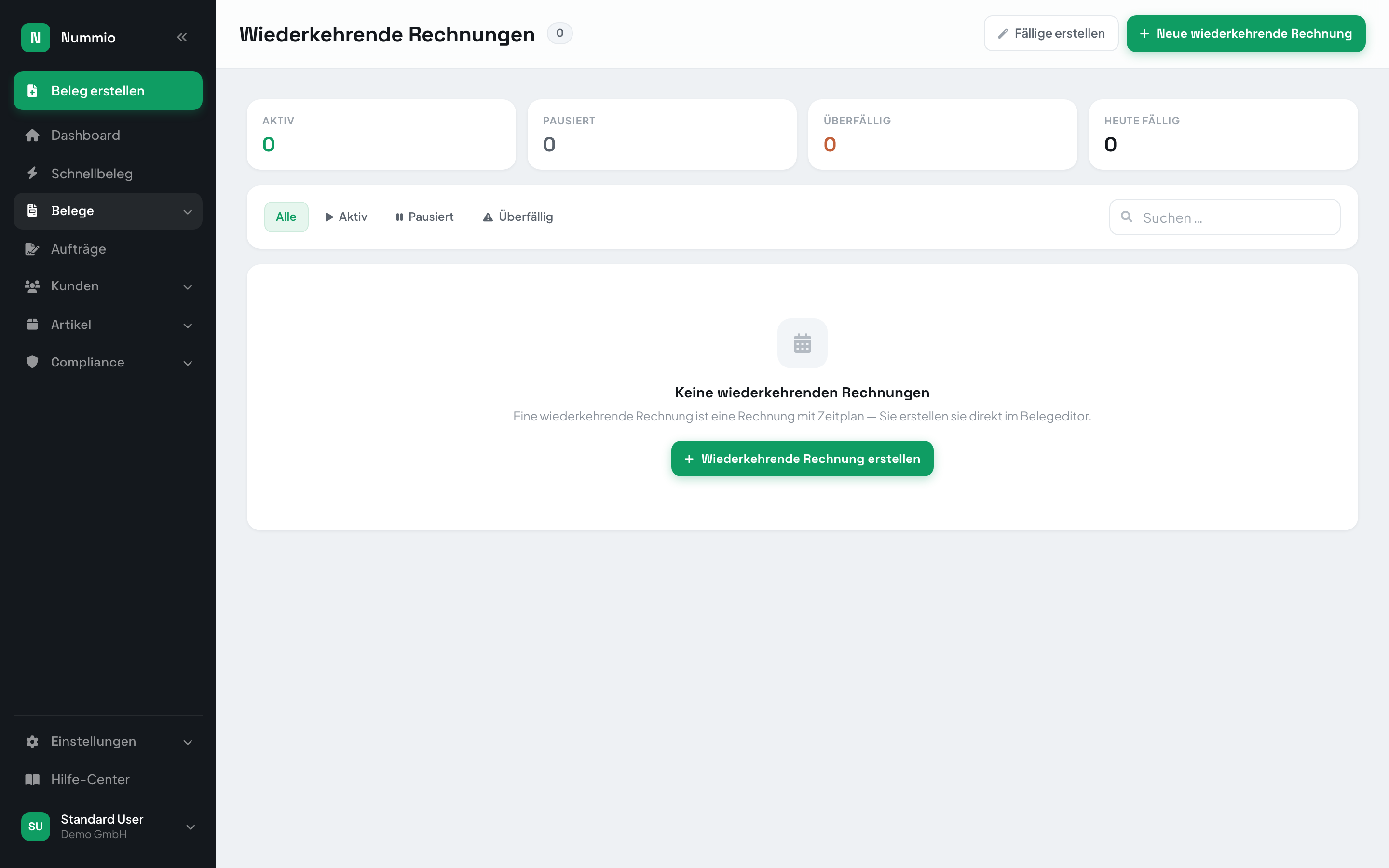Click the Aktiv statistics card

pos(381,135)
